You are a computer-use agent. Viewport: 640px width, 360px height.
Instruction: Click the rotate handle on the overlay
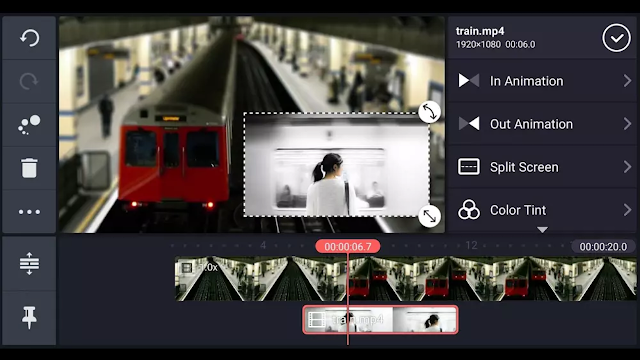click(429, 111)
